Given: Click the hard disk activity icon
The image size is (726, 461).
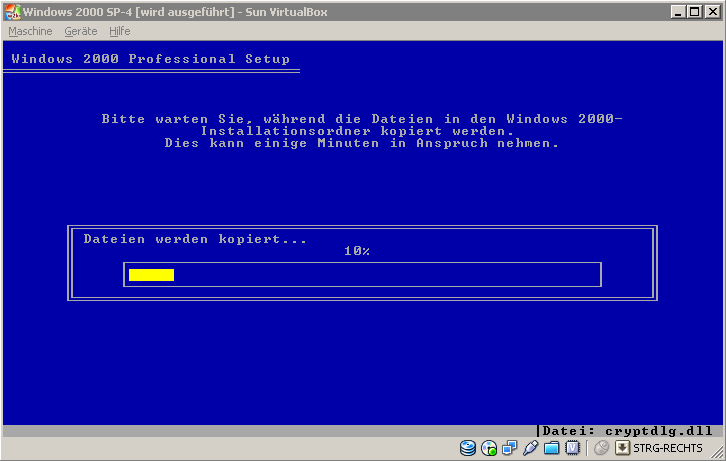Looking at the screenshot, I should click(468, 448).
